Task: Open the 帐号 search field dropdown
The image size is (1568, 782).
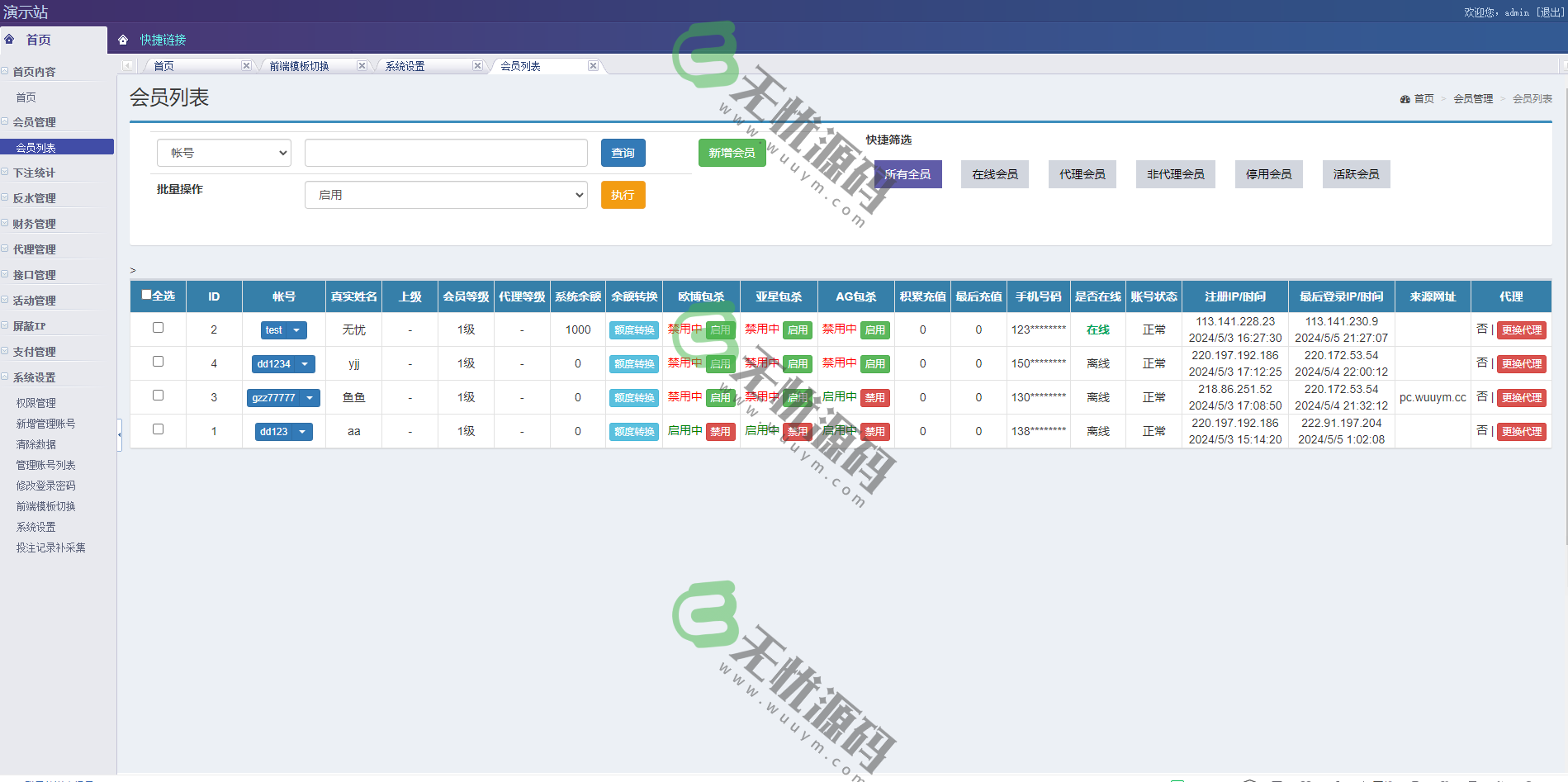Action: click(224, 153)
